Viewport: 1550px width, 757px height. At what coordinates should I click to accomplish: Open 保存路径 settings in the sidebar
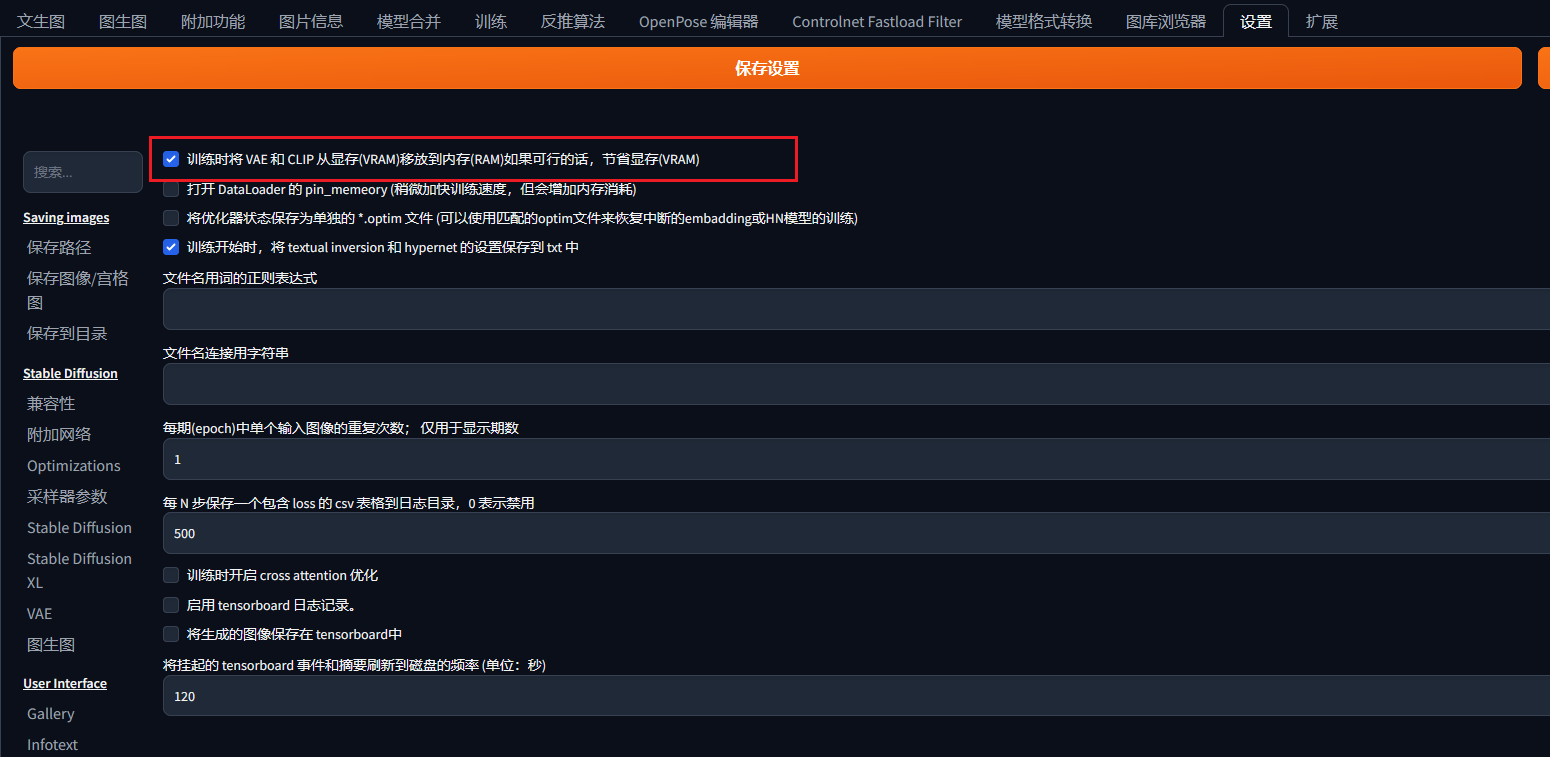[59, 247]
